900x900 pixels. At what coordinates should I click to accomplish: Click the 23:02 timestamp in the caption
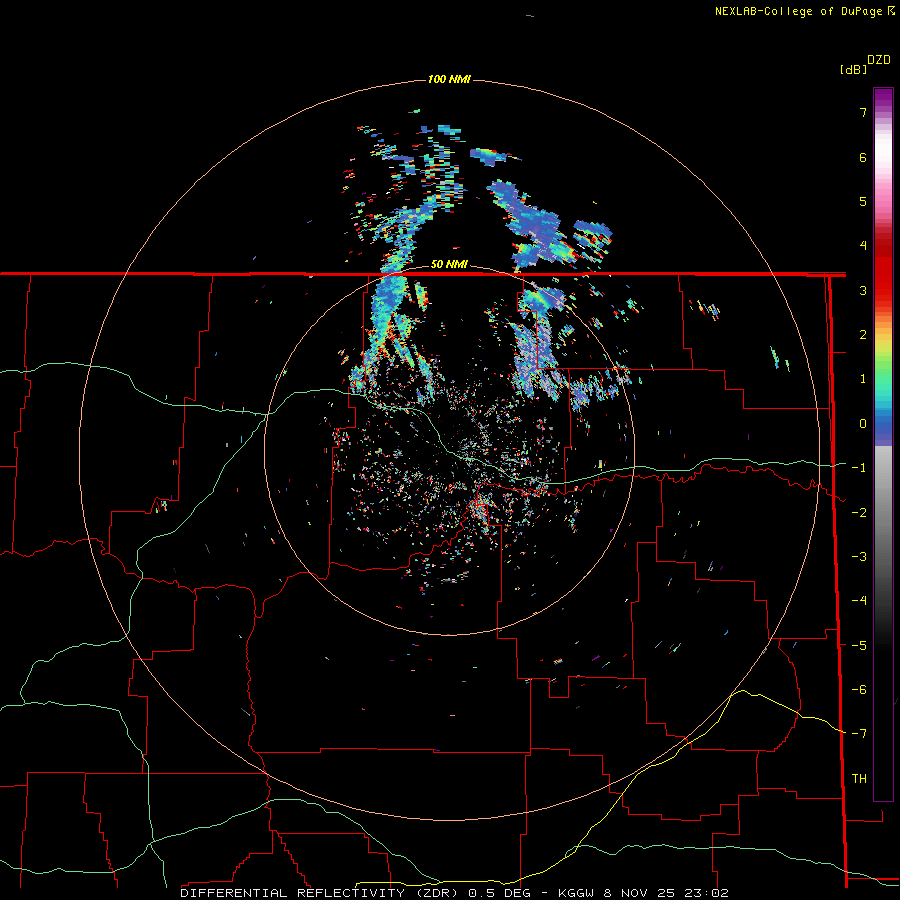point(709,893)
